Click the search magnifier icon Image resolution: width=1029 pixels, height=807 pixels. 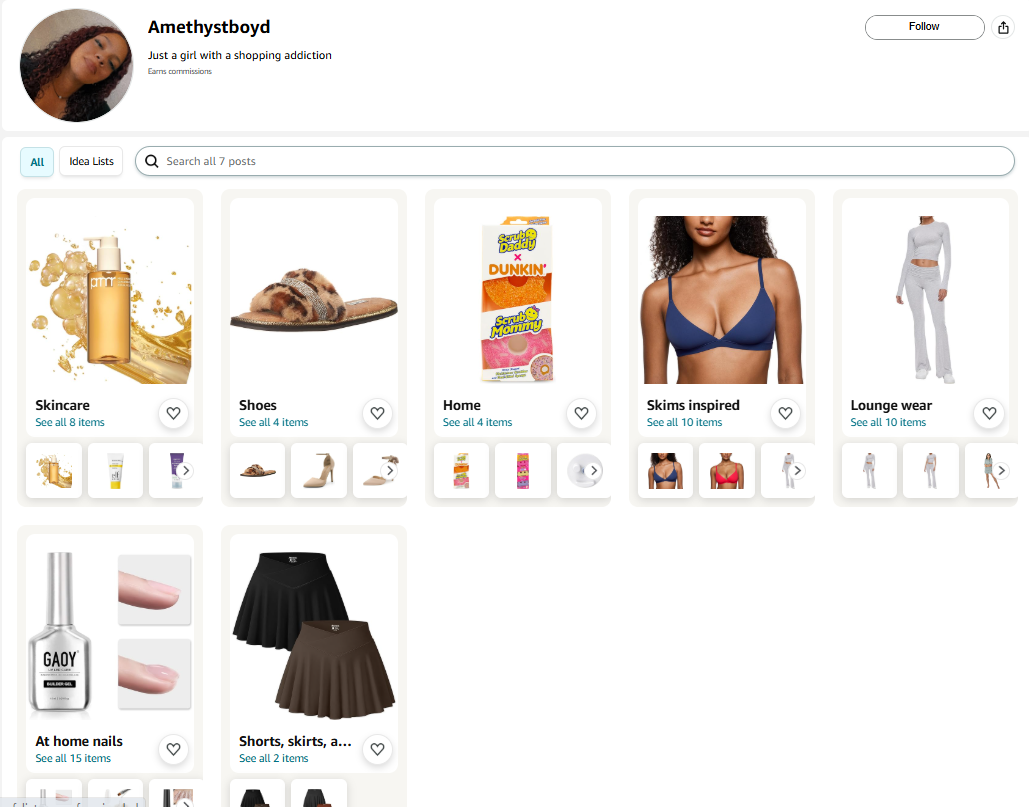(x=152, y=161)
